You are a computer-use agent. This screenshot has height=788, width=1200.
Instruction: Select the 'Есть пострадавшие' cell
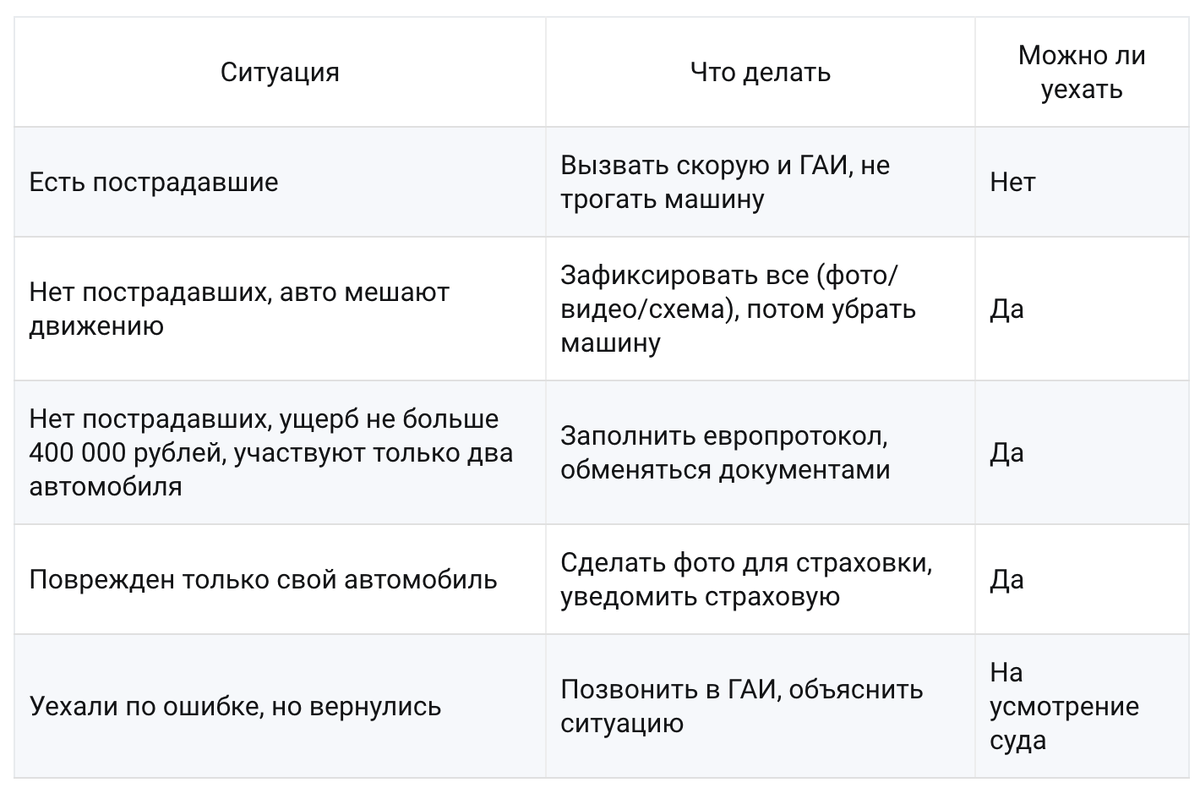(280, 182)
